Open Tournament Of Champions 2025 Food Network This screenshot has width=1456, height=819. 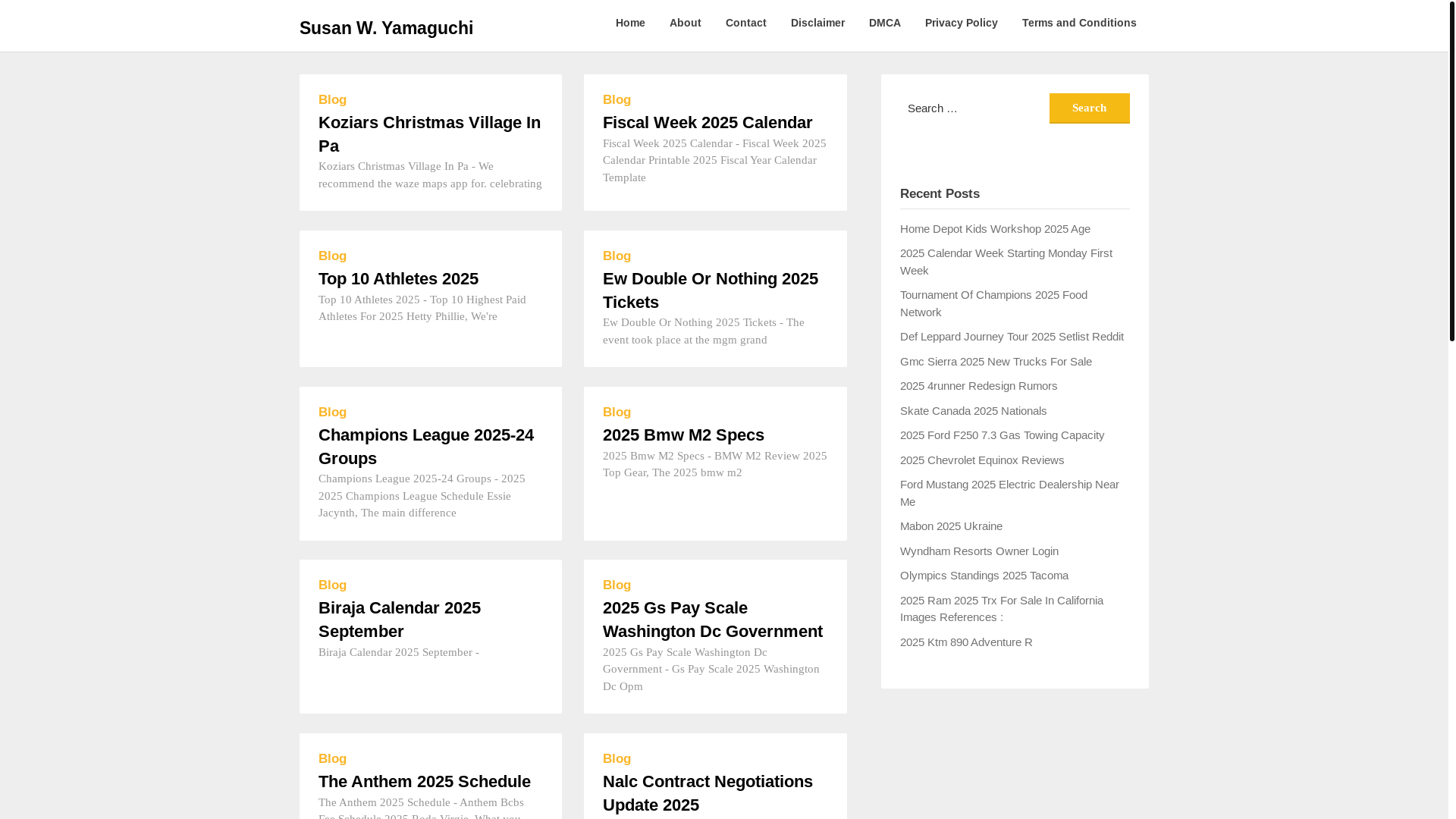pos(993,303)
